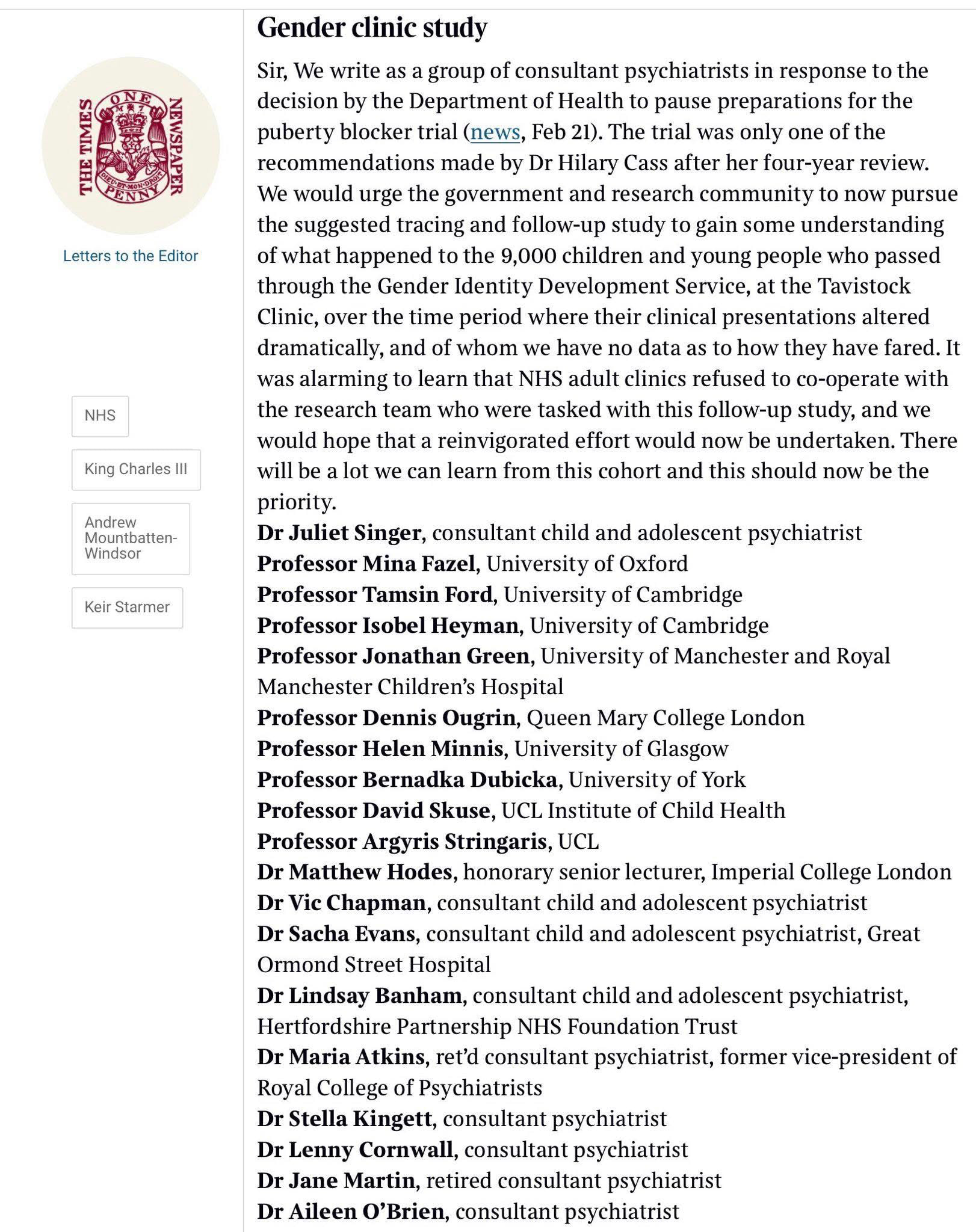Click on Professor David Skuse
The height and width of the screenshot is (1232, 976).
(373, 811)
